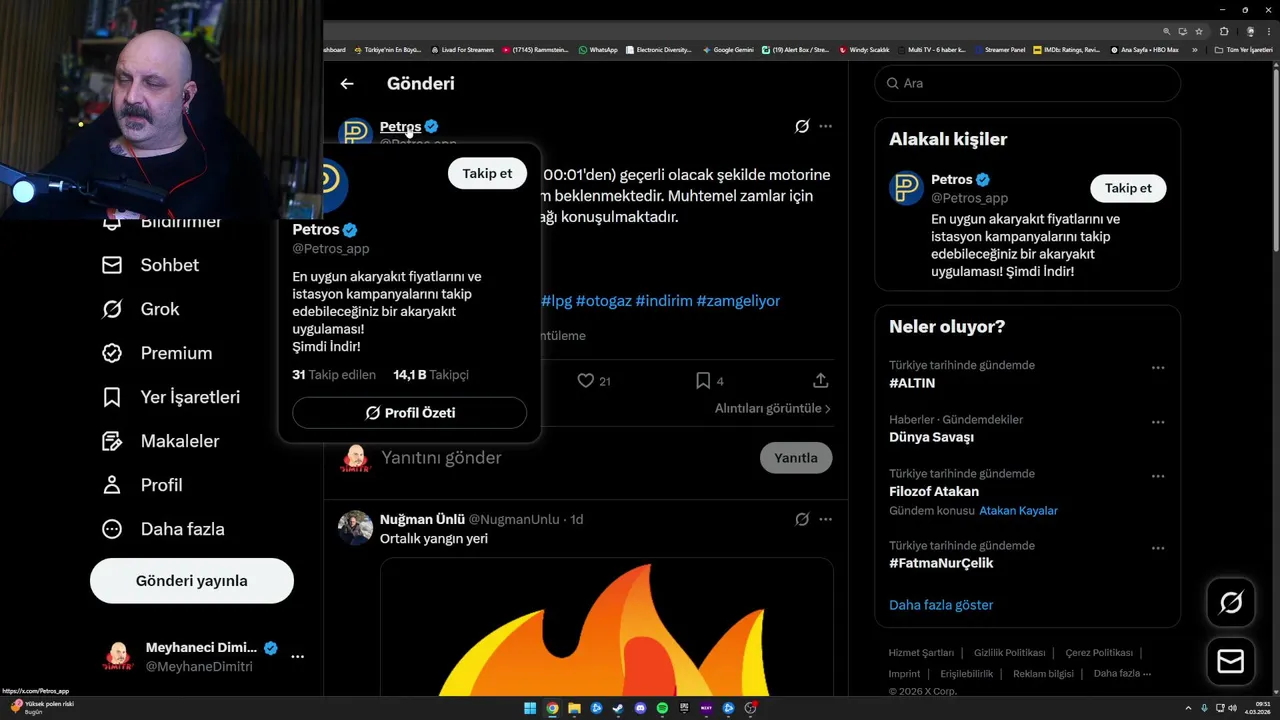Open 14,1 B Takipçi list
The image size is (1280, 720).
(x=431, y=375)
